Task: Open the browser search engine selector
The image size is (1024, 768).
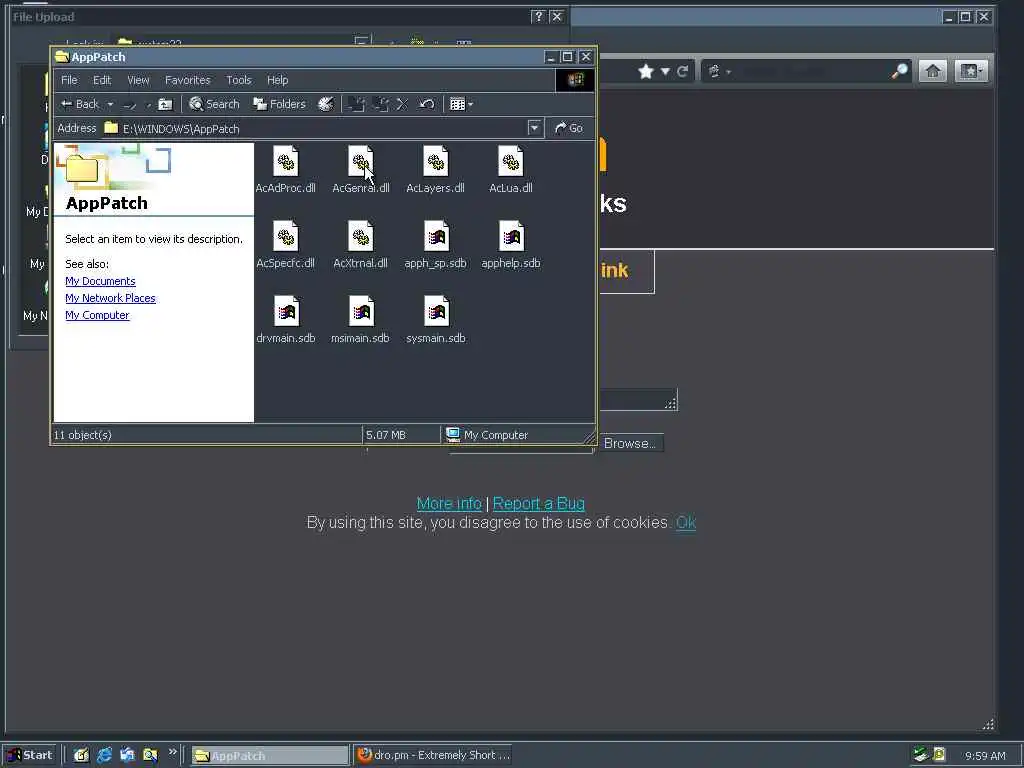Action: [x=718, y=71]
